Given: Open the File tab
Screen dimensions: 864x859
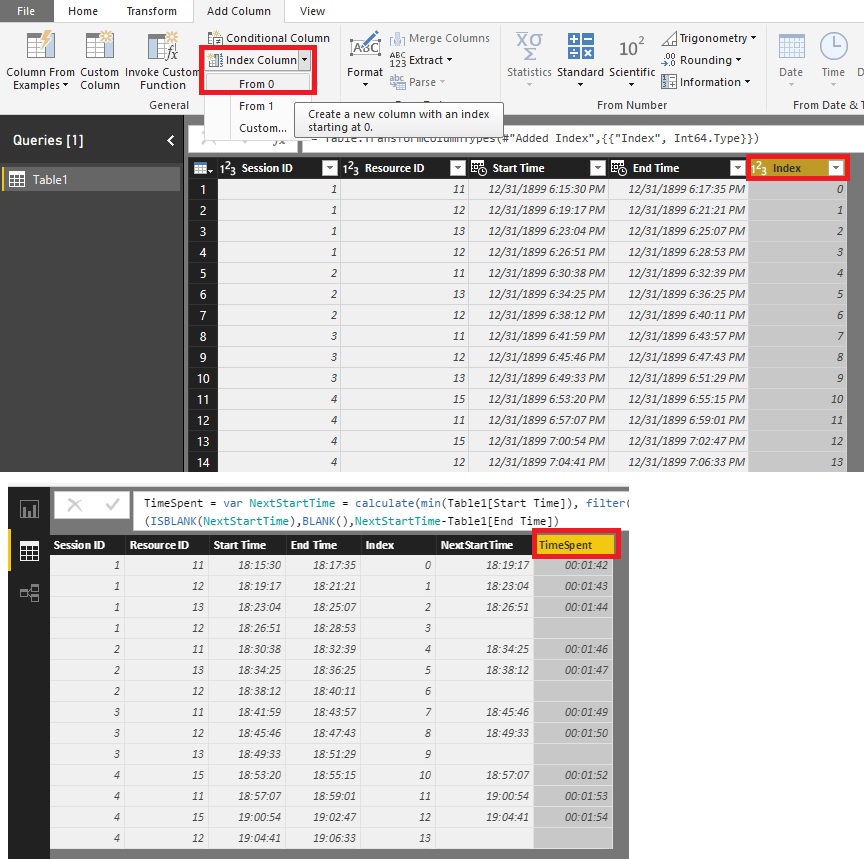Looking at the screenshot, I should click(26, 11).
